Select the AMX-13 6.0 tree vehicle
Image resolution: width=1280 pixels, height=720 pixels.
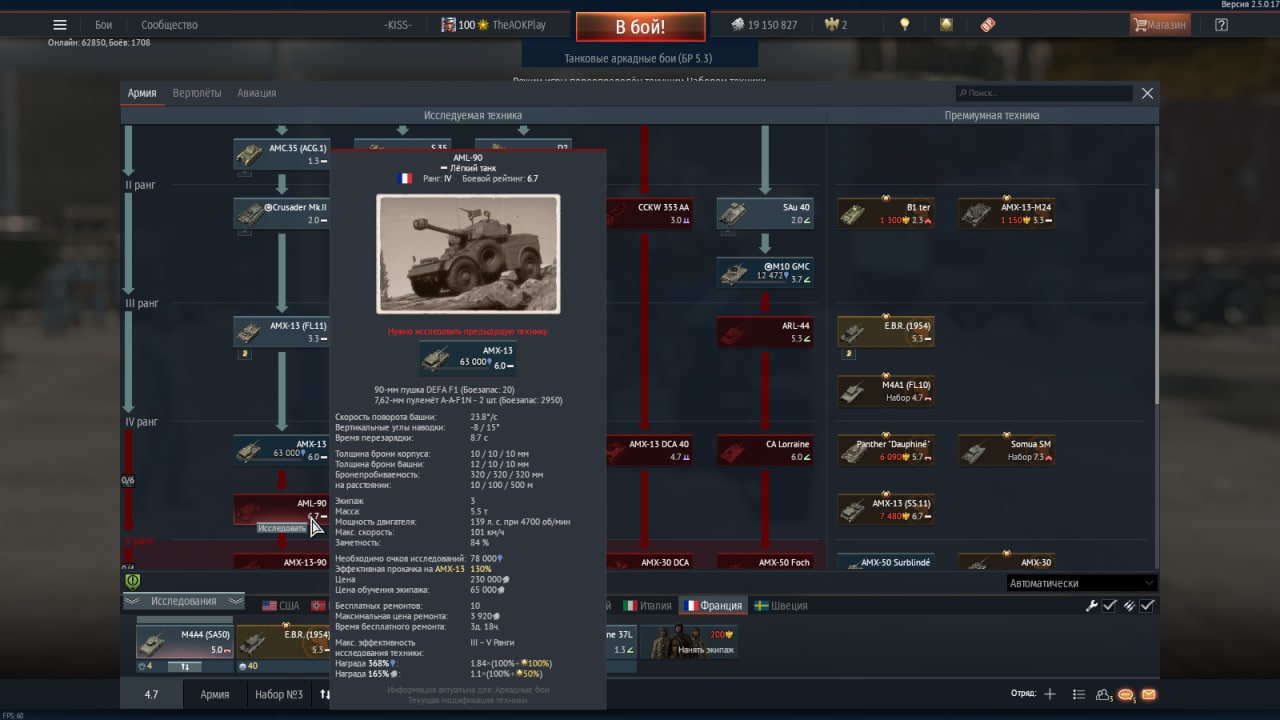281,450
